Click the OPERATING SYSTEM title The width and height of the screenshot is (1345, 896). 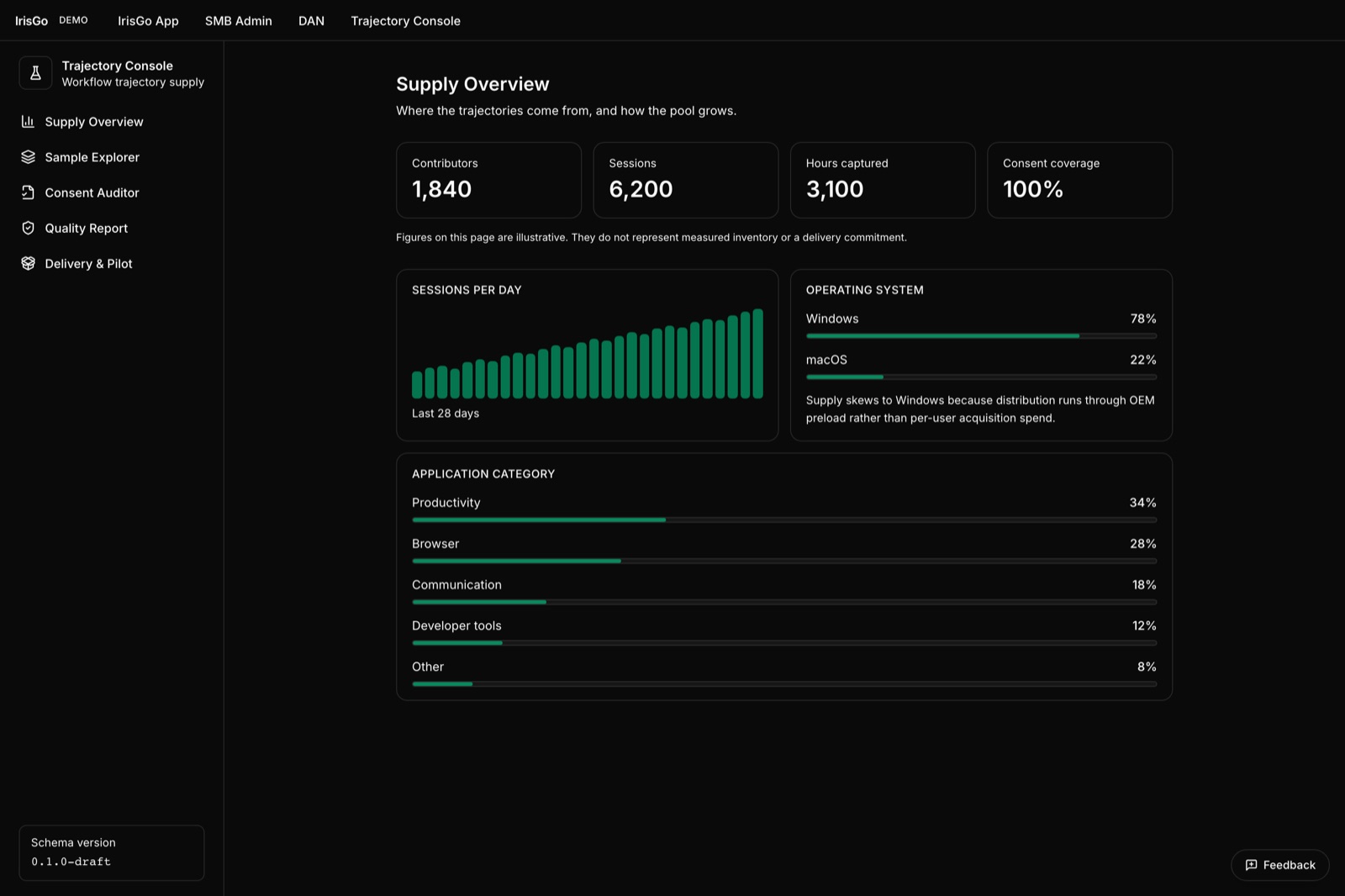(x=864, y=290)
